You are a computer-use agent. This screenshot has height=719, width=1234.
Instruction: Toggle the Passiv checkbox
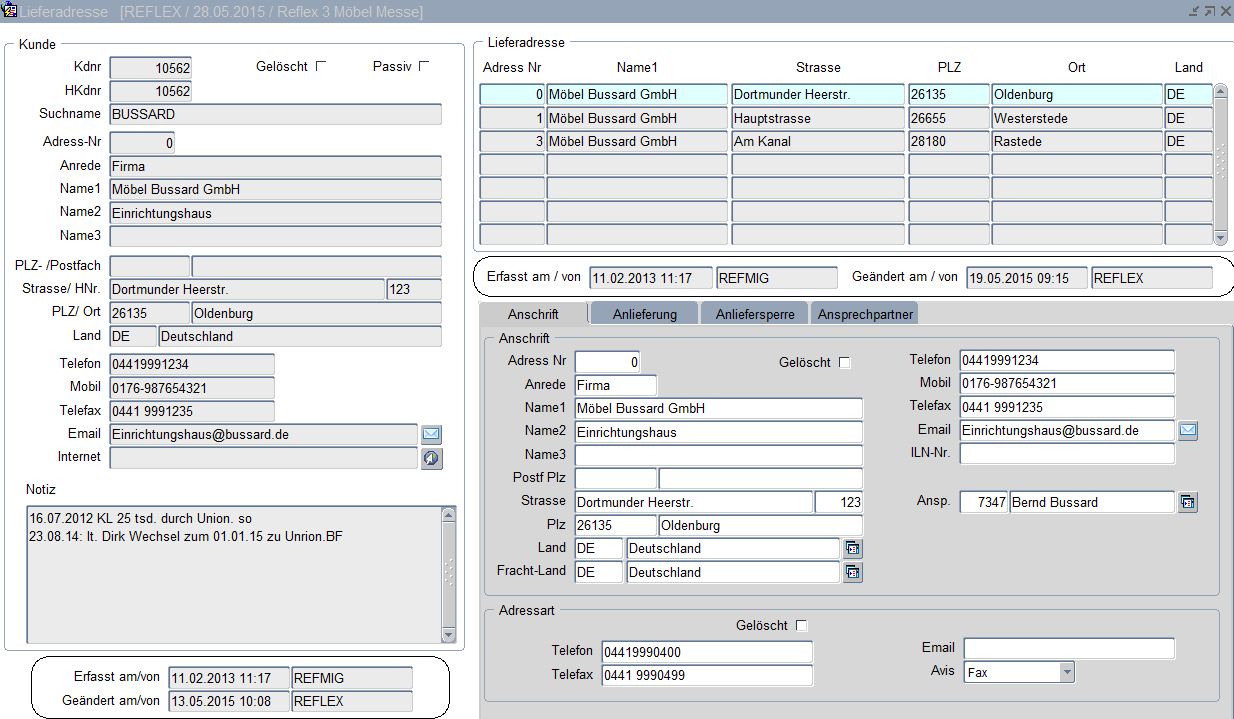pos(424,67)
